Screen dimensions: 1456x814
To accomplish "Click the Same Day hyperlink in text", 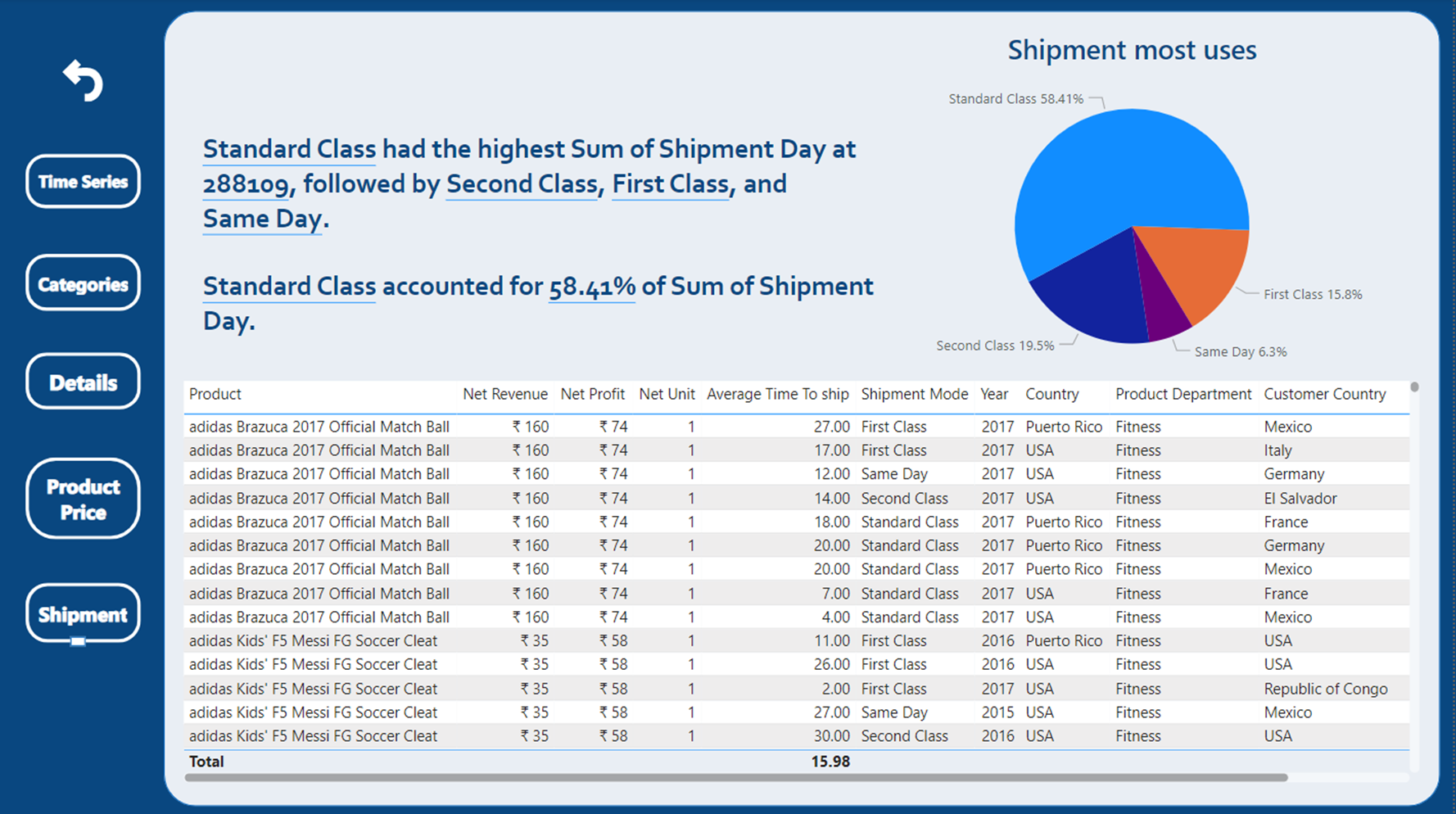I will (260, 219).
